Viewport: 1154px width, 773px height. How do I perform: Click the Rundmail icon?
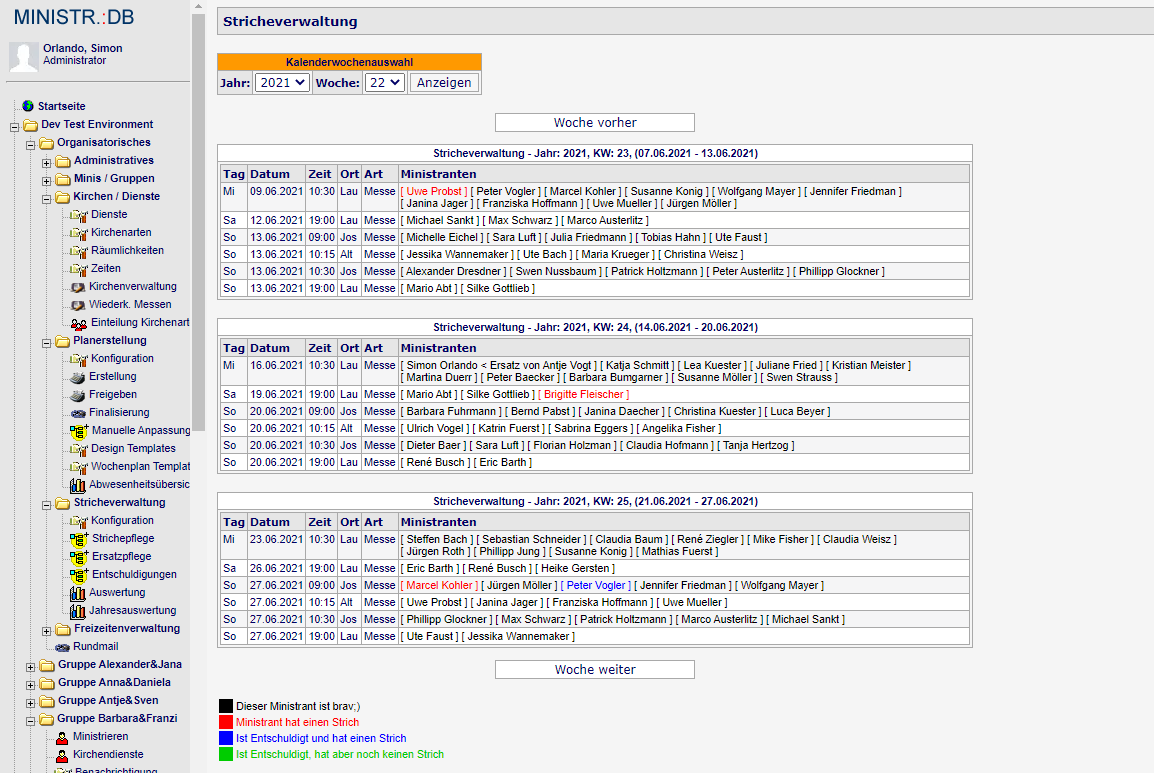(62, 647)
